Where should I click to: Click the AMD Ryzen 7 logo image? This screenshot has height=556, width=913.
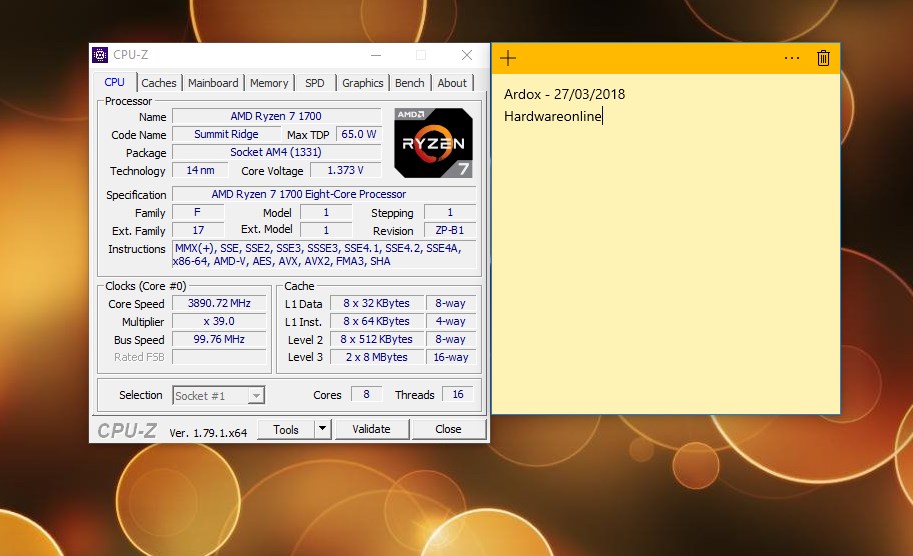[x=433, y=143]
